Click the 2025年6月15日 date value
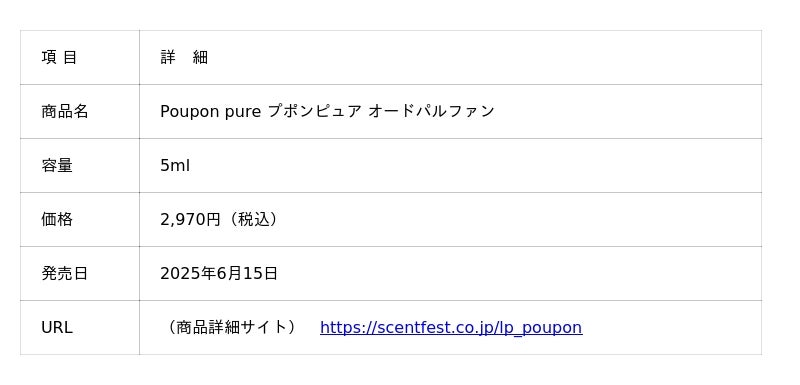 (x=219, y=274)
